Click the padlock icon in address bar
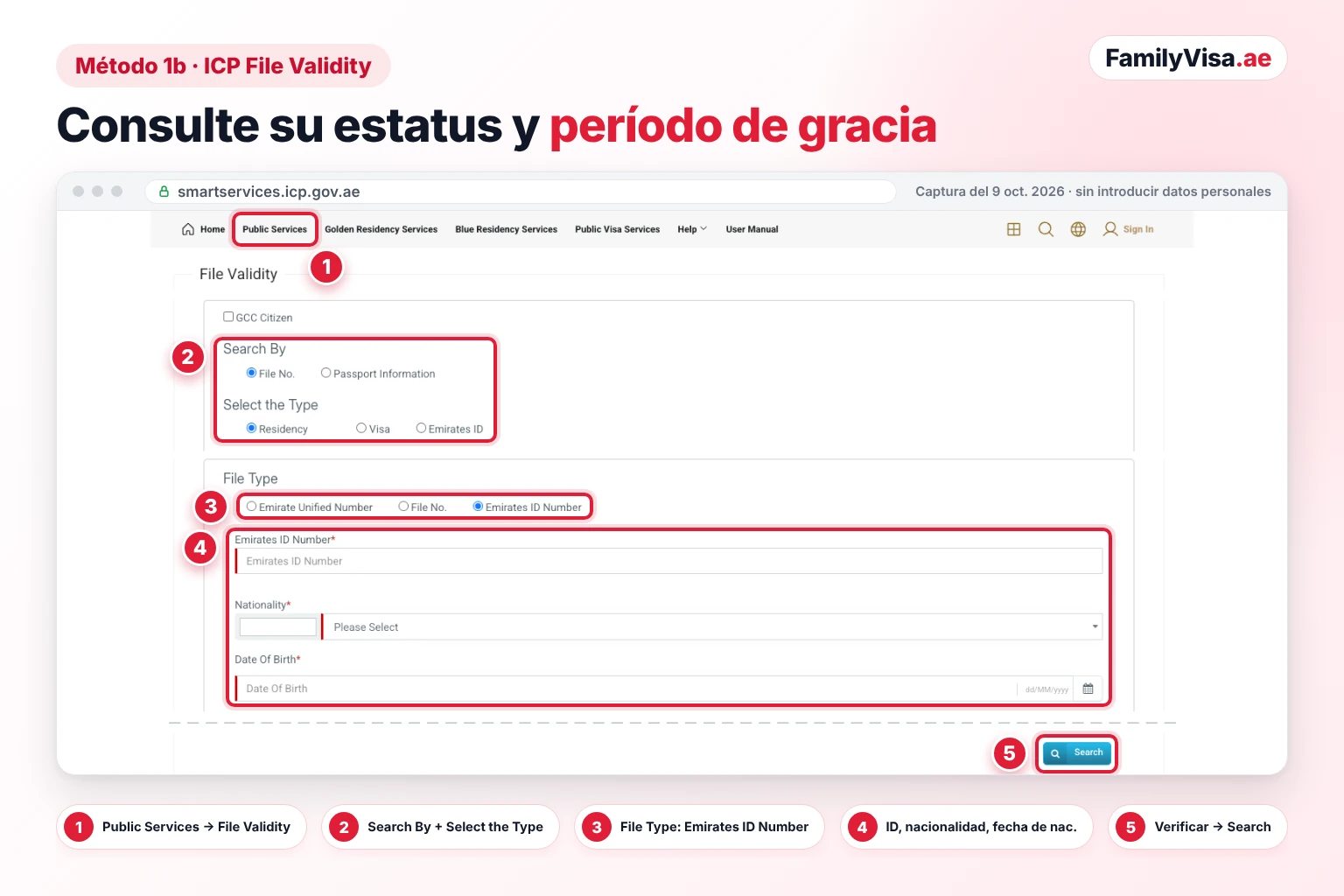 coord(164,192)
